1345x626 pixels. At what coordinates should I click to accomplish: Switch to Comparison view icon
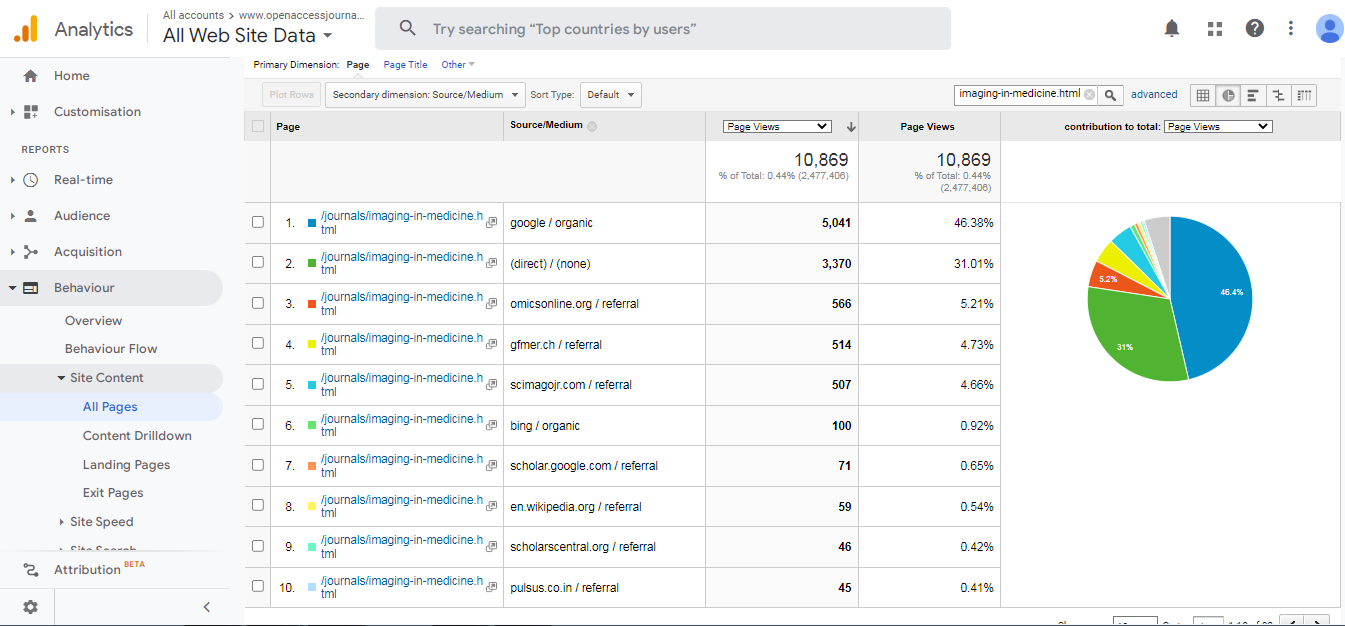pyautogui.click(x=1278, y=95)
